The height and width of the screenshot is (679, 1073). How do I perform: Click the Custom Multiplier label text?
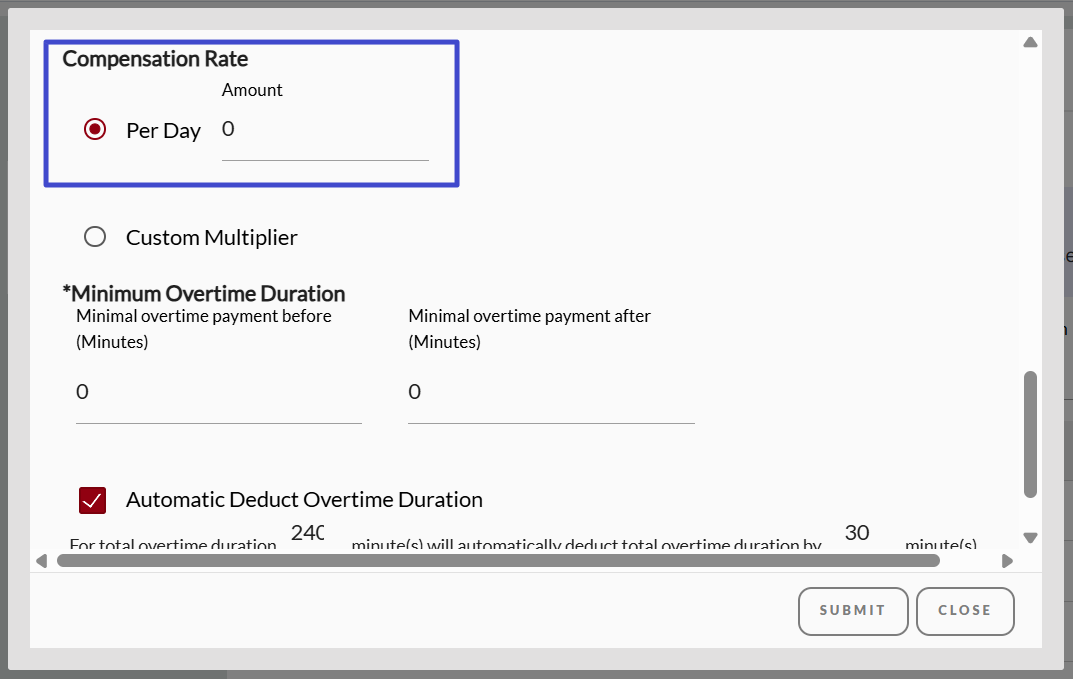tap(212, 238)
